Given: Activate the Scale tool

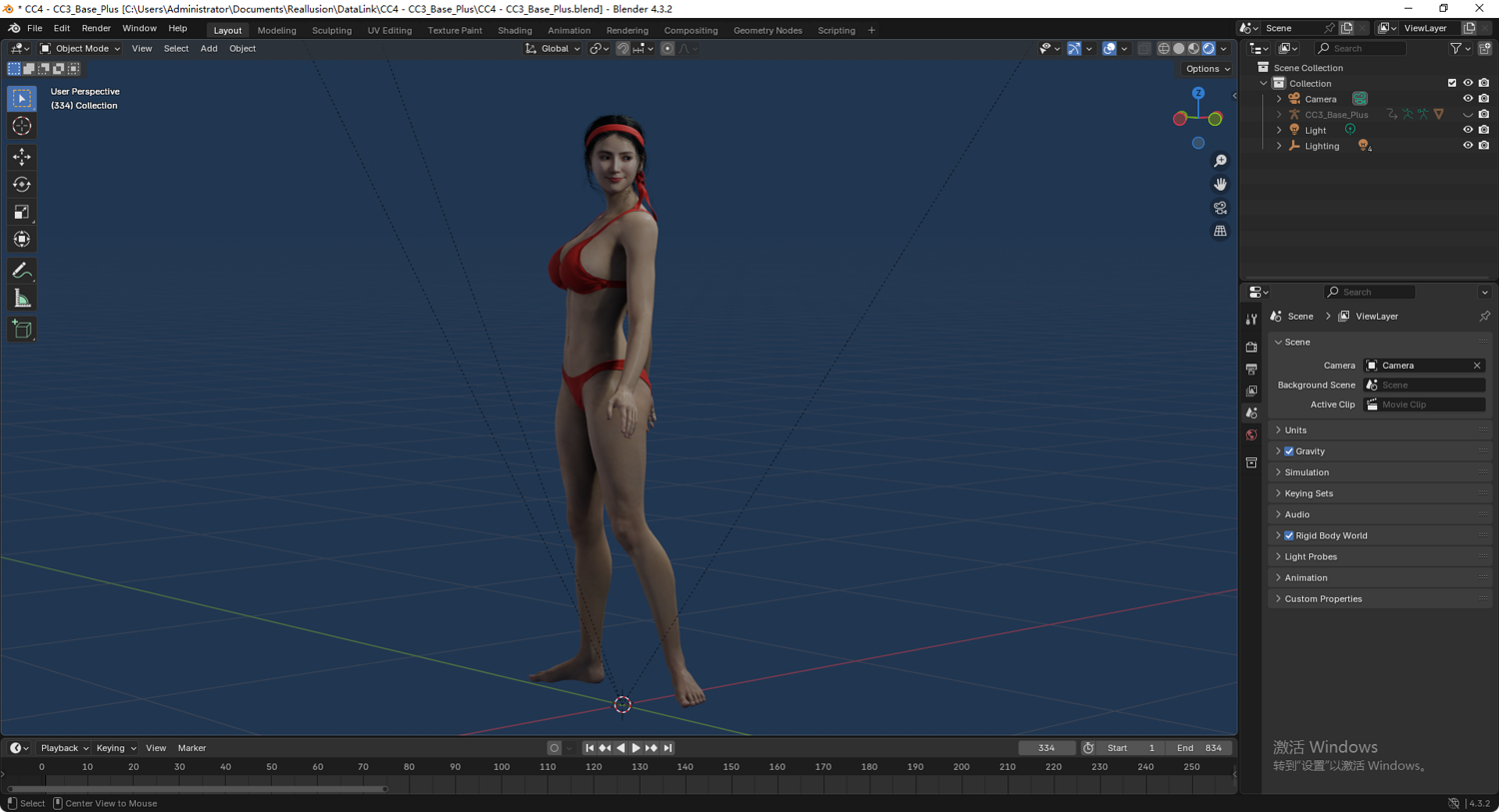Looking at the screenshot, I should click(22, 212).
